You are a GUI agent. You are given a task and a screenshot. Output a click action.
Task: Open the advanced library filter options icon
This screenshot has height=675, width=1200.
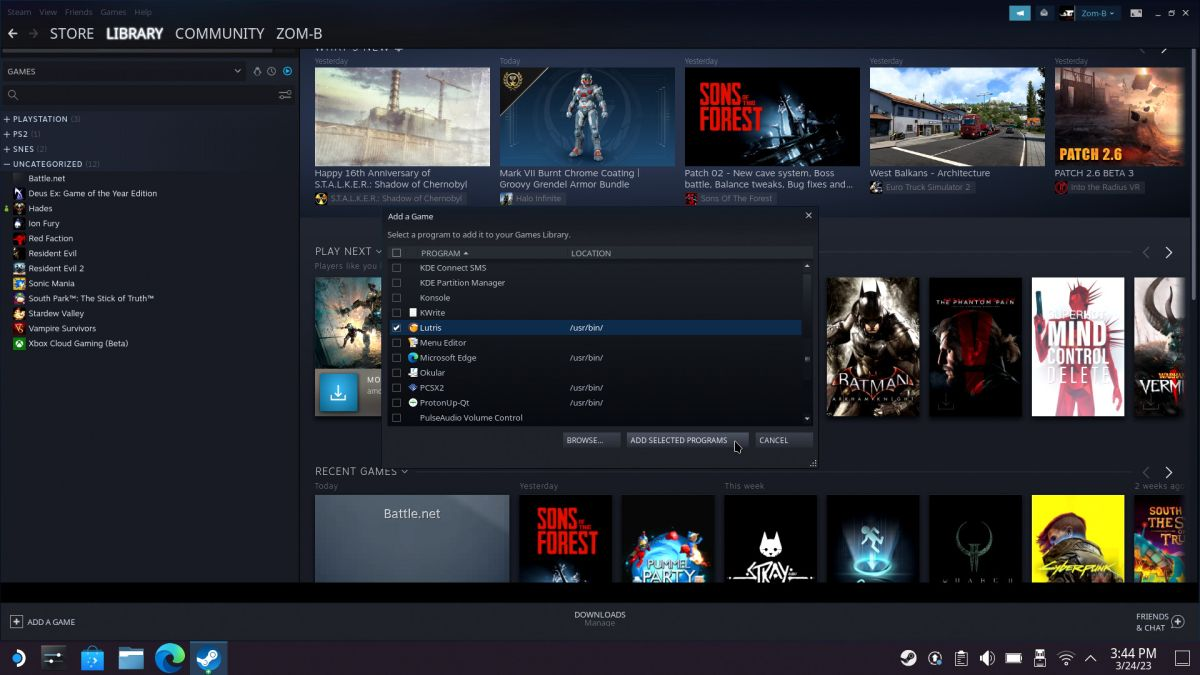point(285,95)
